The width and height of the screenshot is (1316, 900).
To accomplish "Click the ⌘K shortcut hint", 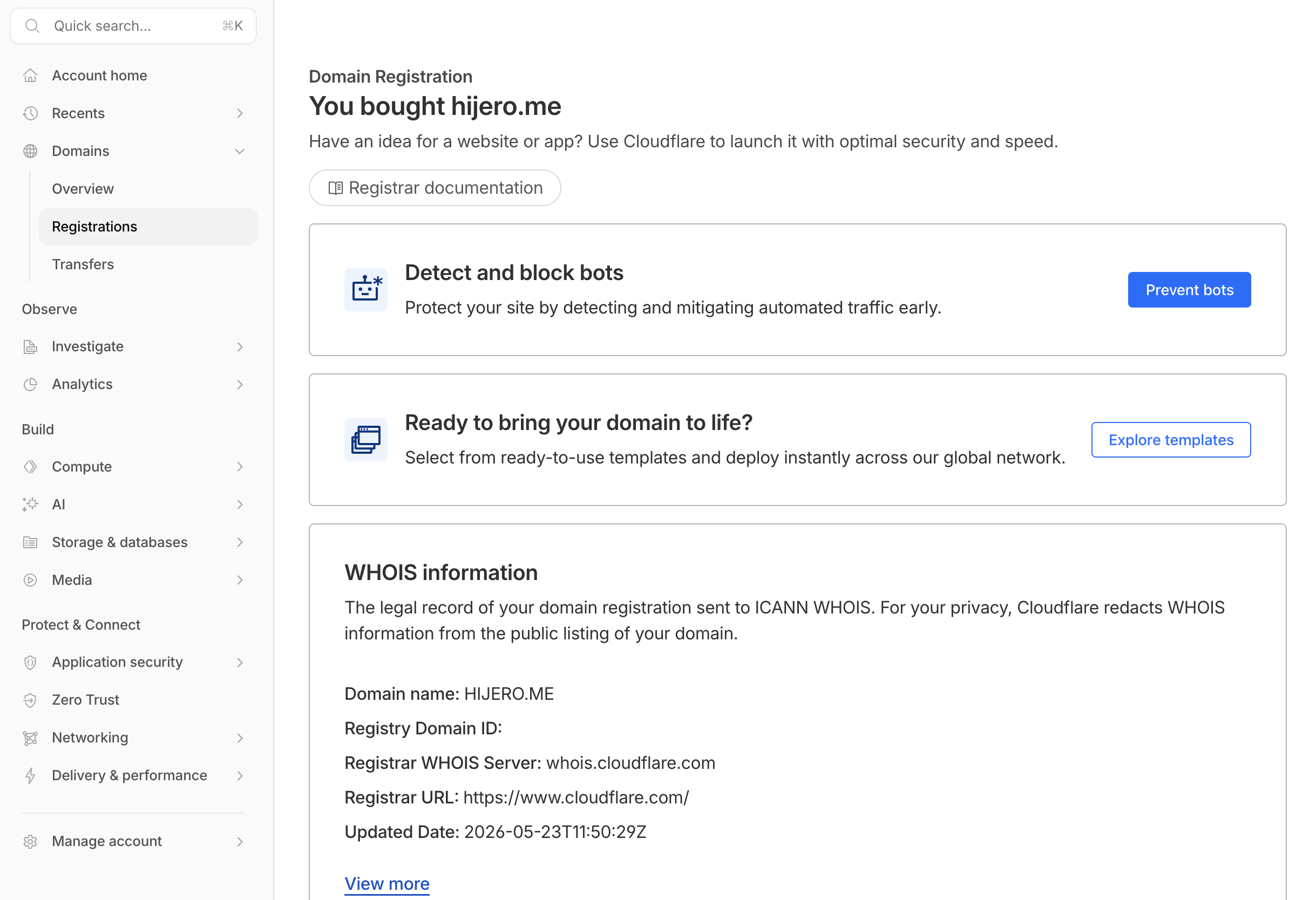I will 232,26.
